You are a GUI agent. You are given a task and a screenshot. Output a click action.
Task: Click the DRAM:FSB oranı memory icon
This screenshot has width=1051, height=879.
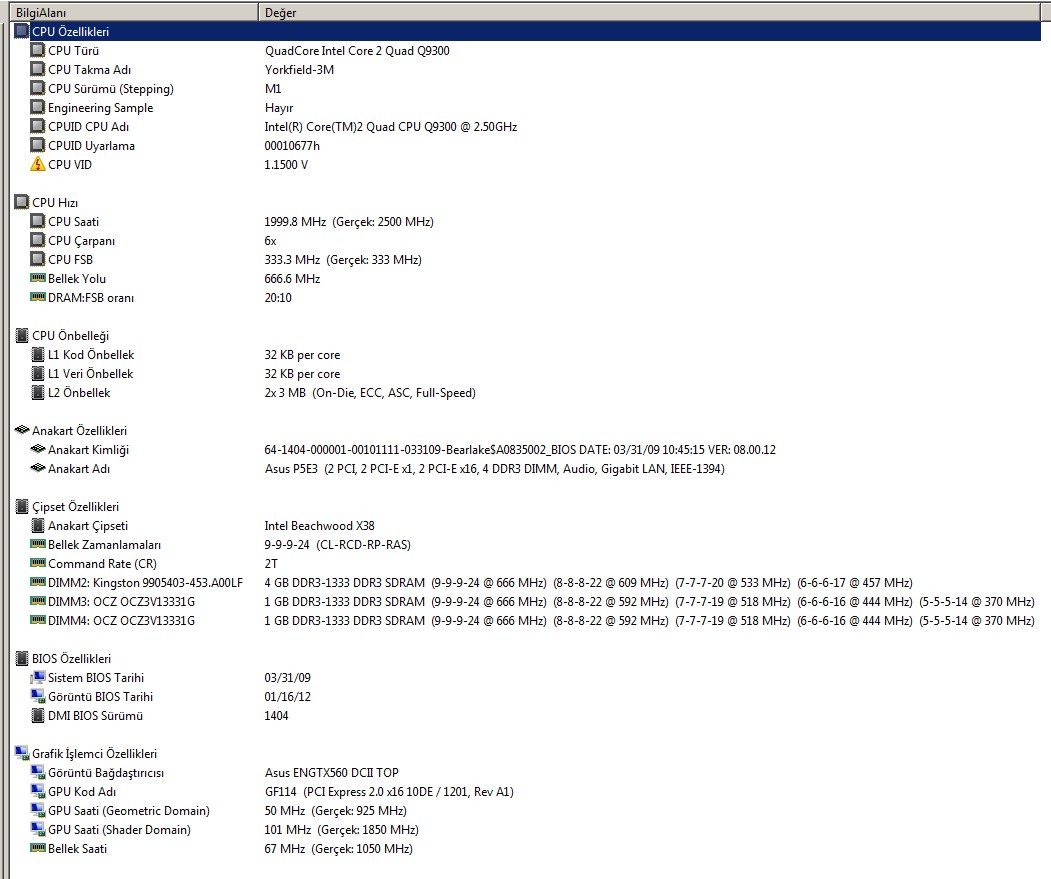tap(38, 297)
